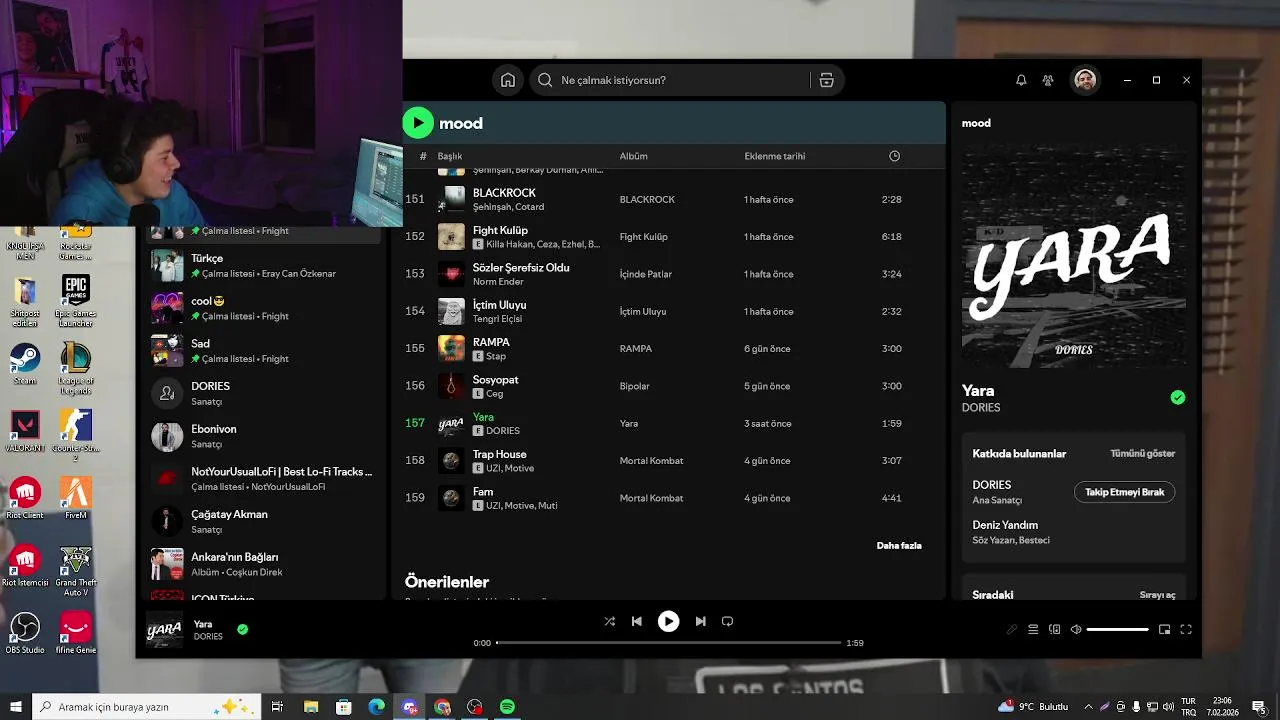Open the mini player icon

(x=1164, y=629)
